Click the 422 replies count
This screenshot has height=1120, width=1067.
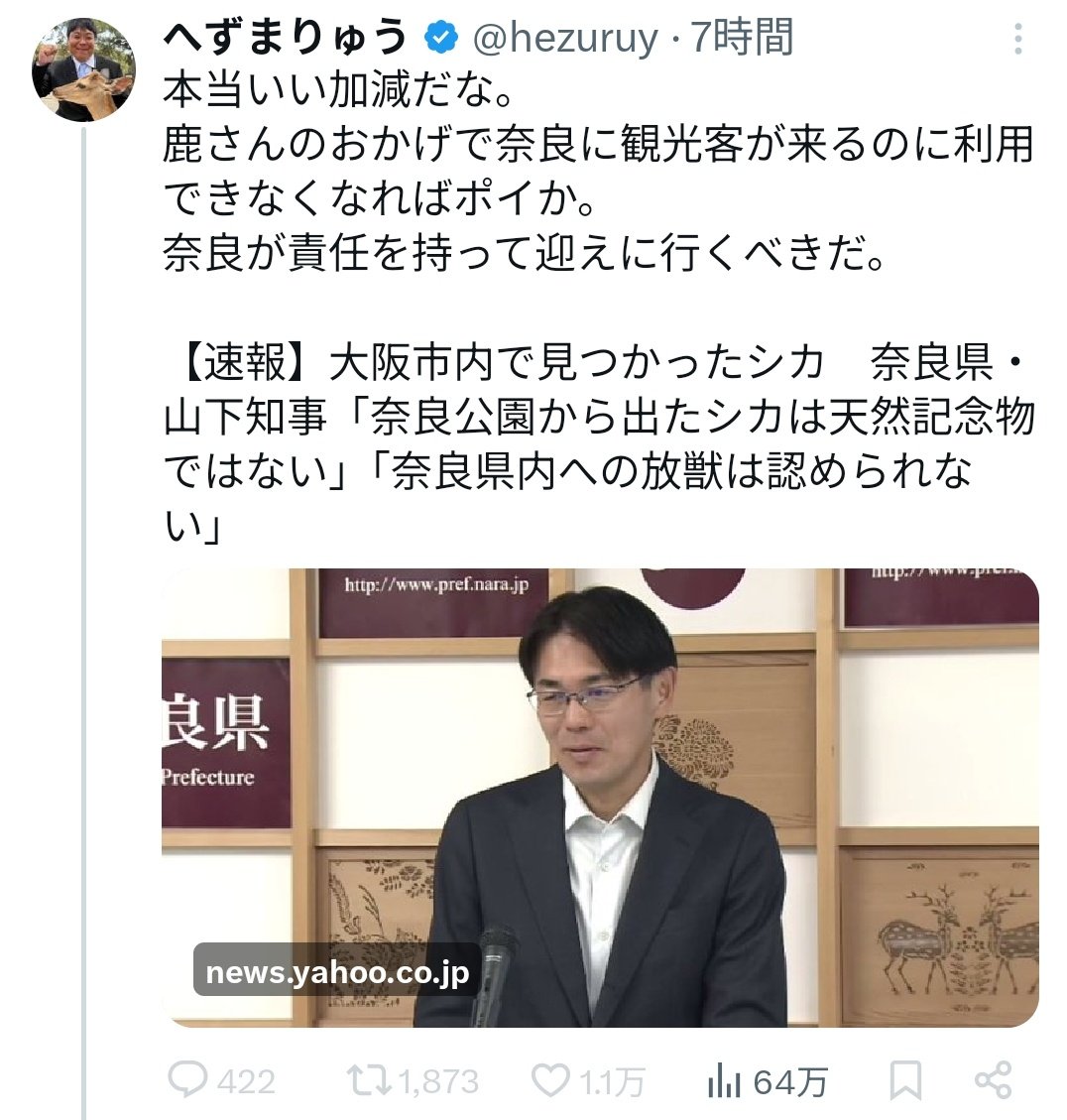pyautogui.click(x=246, y=1082)
